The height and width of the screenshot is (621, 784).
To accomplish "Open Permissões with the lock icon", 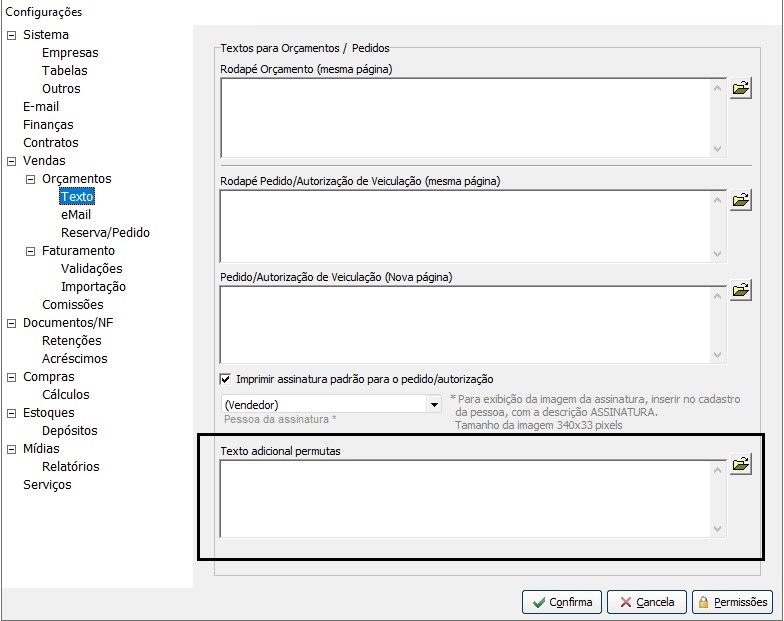I will point(733,602).
